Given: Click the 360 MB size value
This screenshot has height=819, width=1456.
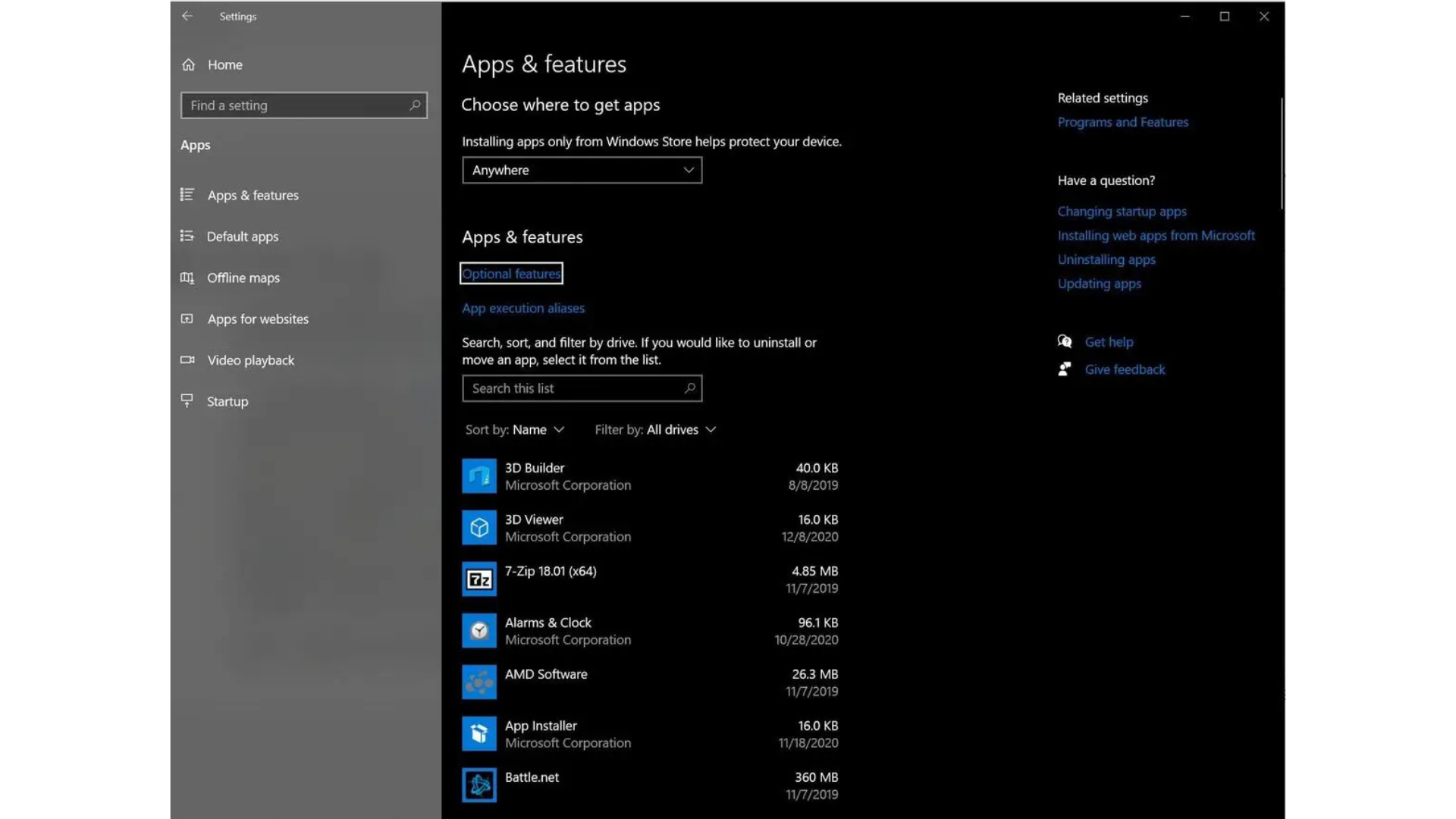Looking at the screenshot, I should pyautogui.click(x=816, y=777).
